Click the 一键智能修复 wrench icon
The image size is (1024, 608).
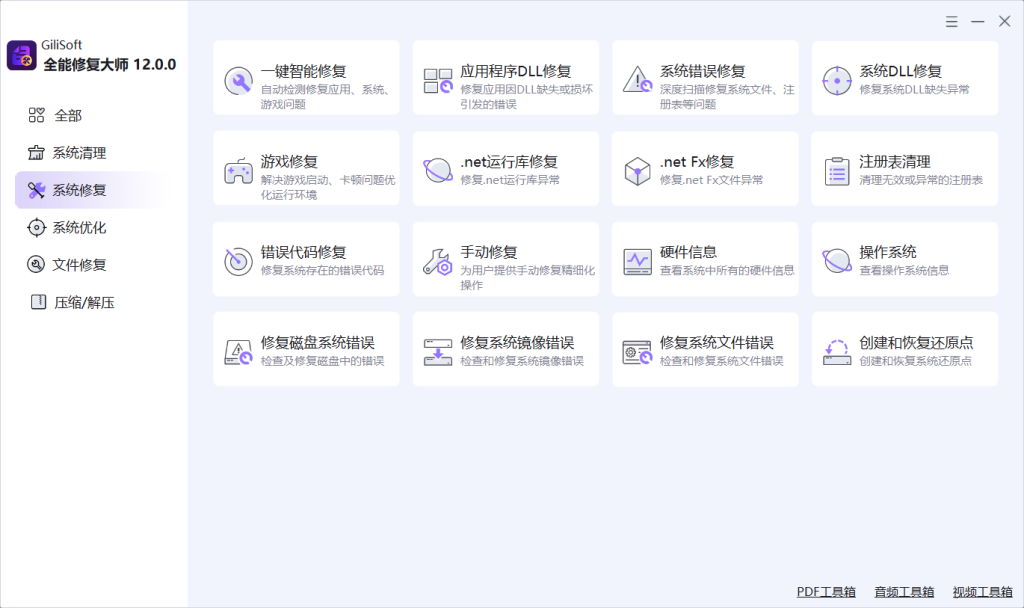tap(238, 80)
